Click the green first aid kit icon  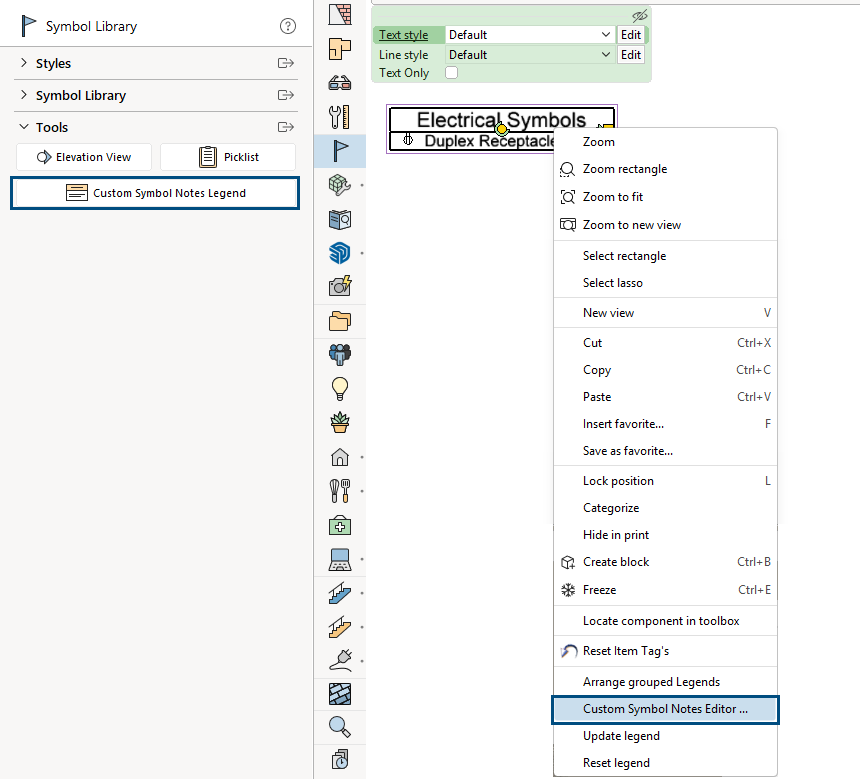(x=340, y=526)
